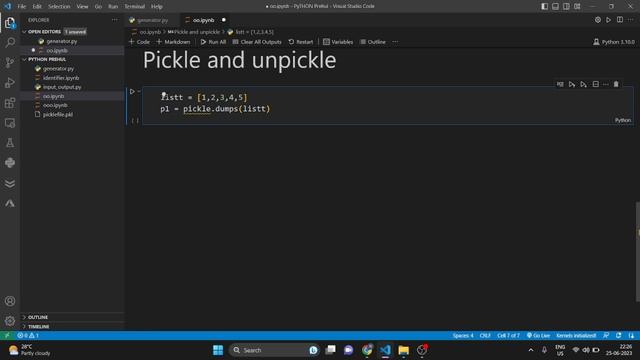
Task: Open the Help menu
Action: point(157,7)
